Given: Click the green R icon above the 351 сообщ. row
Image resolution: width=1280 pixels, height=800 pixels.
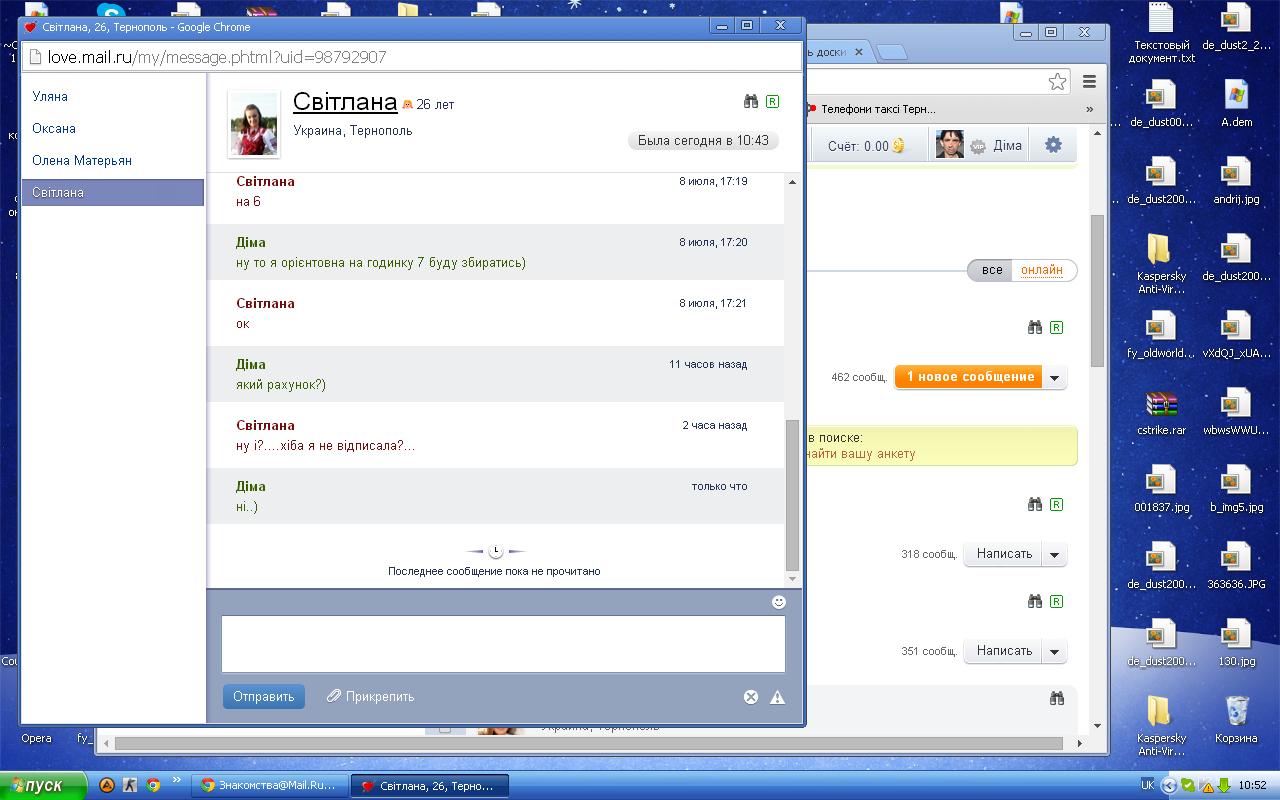Looking at the screenshot, I should [1056, 601].
